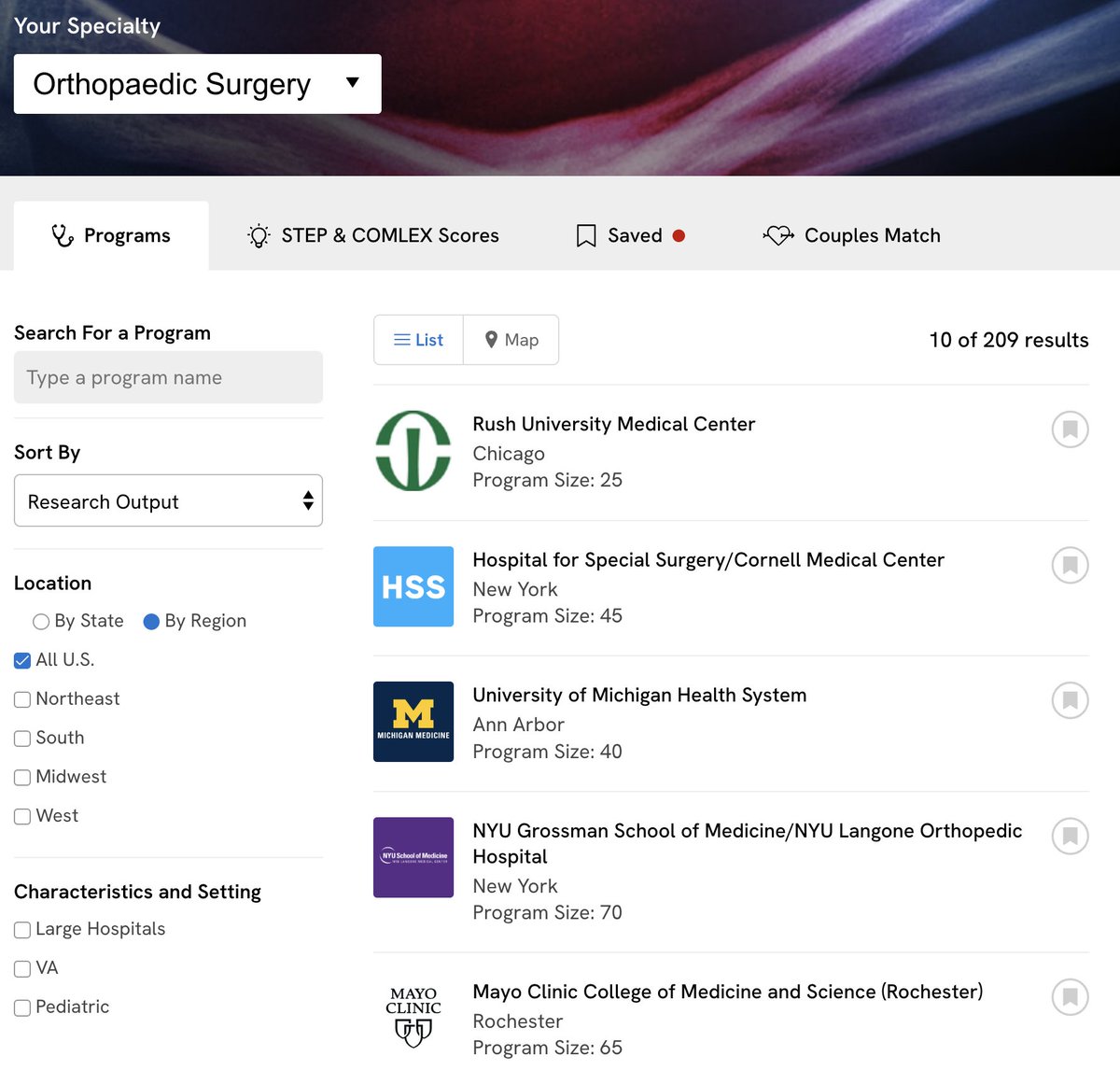The width and height of the screenshot is (1120, 1070).
Task: Save the NYU Grossman School program
Action: tap(1070, 837)
